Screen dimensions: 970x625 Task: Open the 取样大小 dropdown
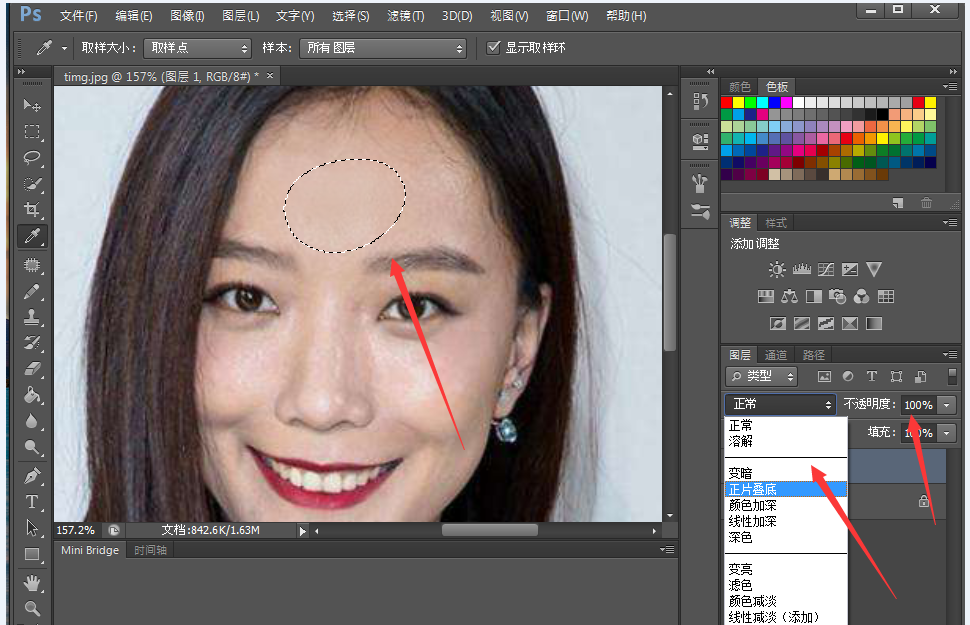[x=197, y=48]
